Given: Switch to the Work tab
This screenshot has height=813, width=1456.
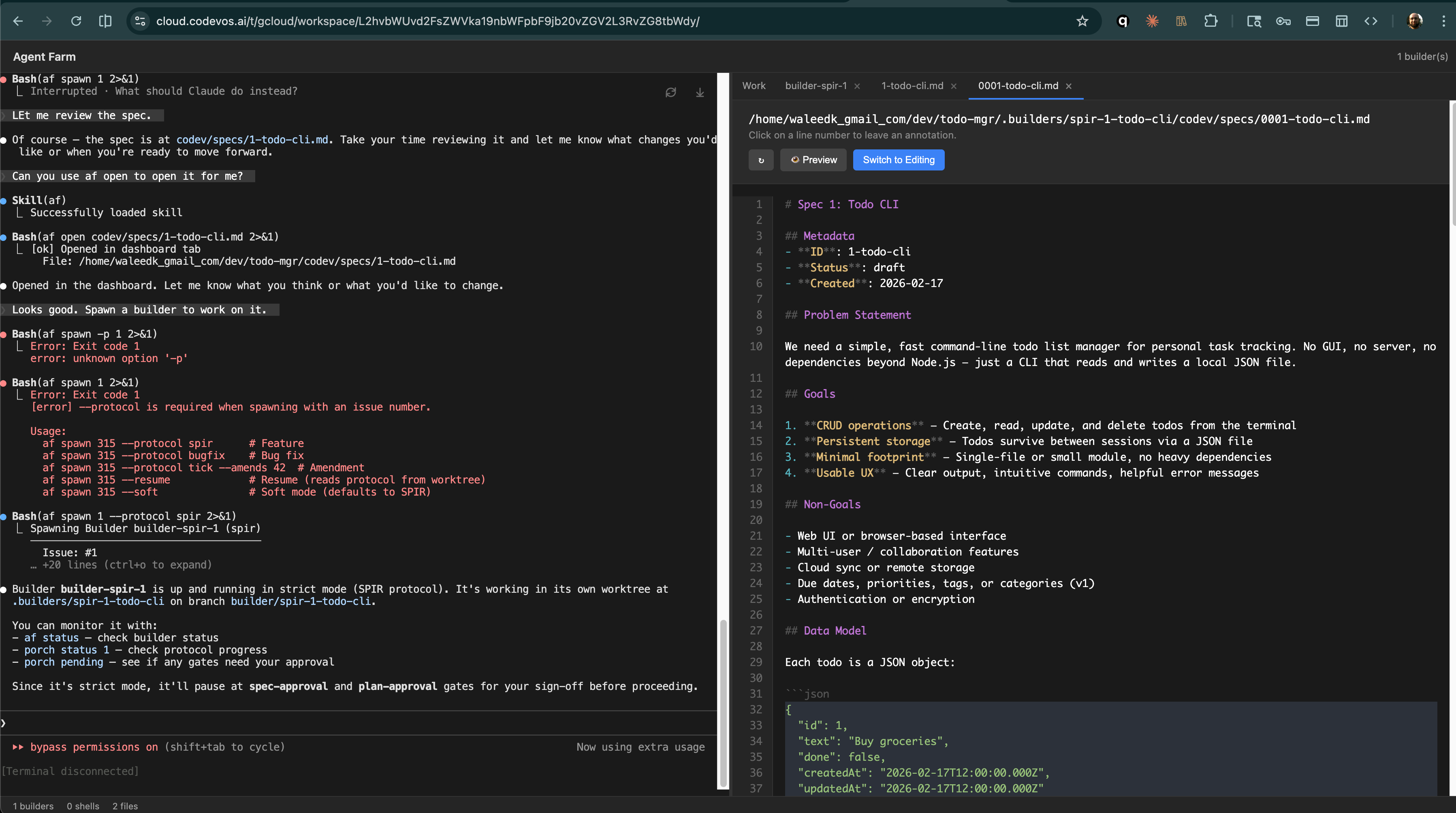Looking at the screenshot, I should tap(754, 86).
